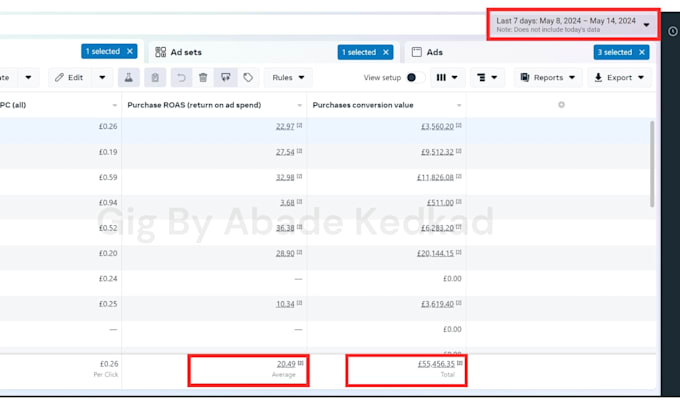Screen dimensions: 680x409
Task: Open the Export menu button
Action: coord(619,78)
